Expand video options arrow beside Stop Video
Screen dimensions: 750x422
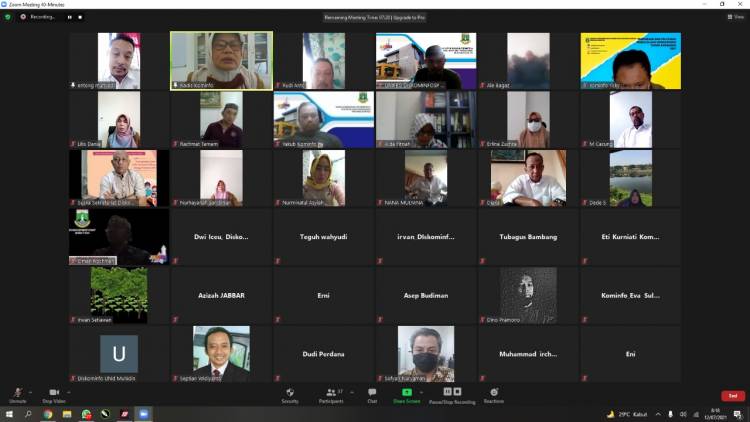point(68,392)
